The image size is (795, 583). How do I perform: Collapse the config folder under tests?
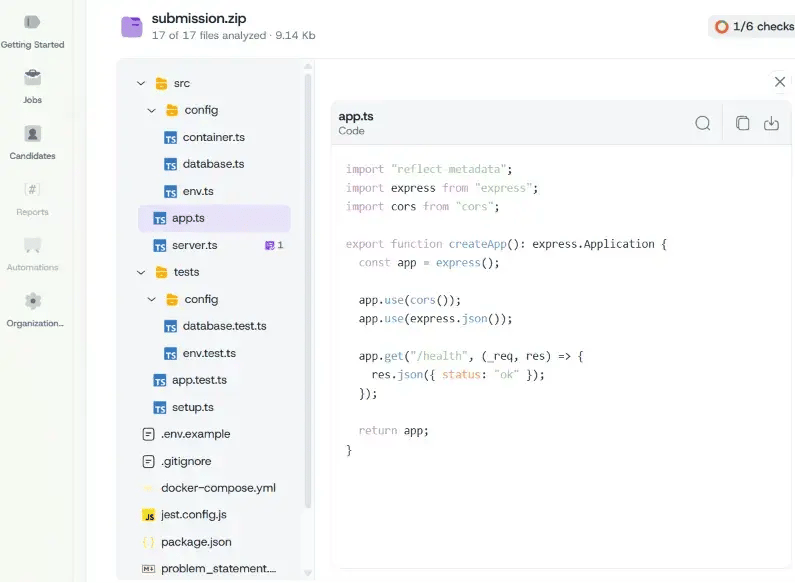coord(152,299)
